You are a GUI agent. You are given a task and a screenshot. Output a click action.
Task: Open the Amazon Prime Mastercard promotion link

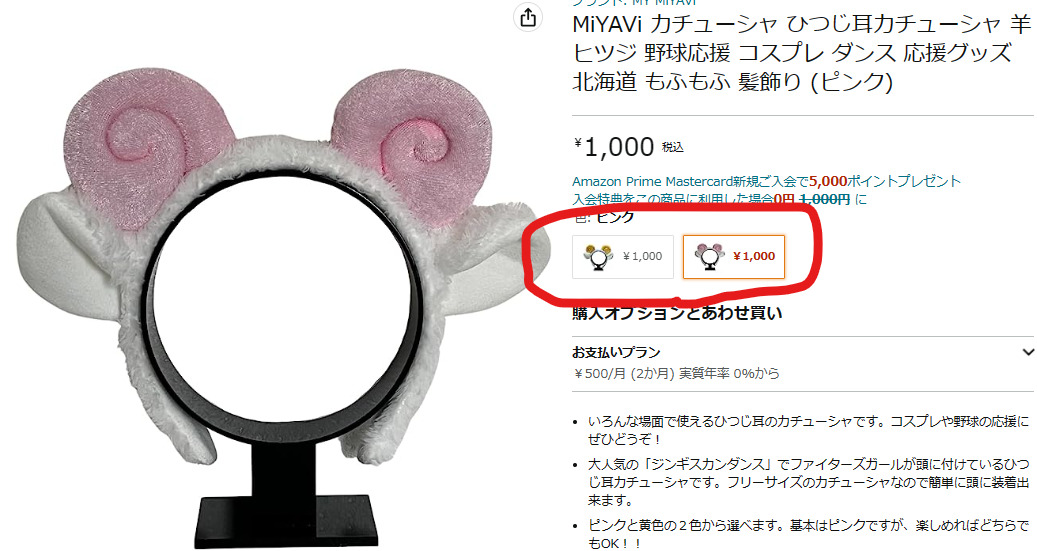(x=766, y=181)
